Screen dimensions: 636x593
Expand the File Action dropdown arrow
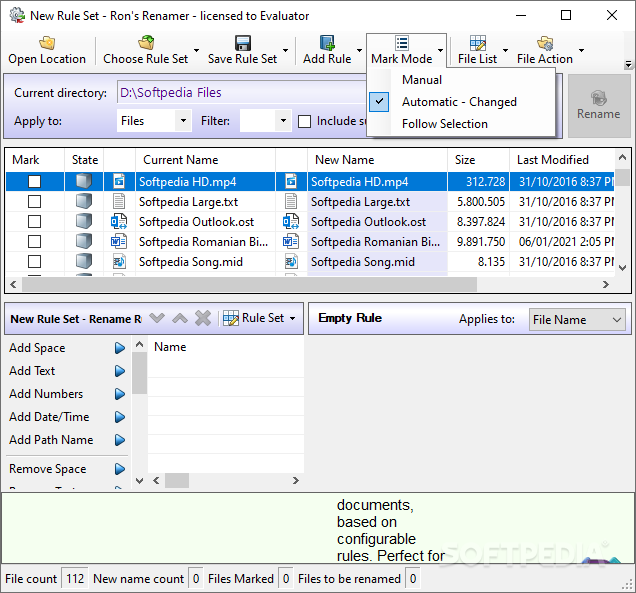point(581,50)
